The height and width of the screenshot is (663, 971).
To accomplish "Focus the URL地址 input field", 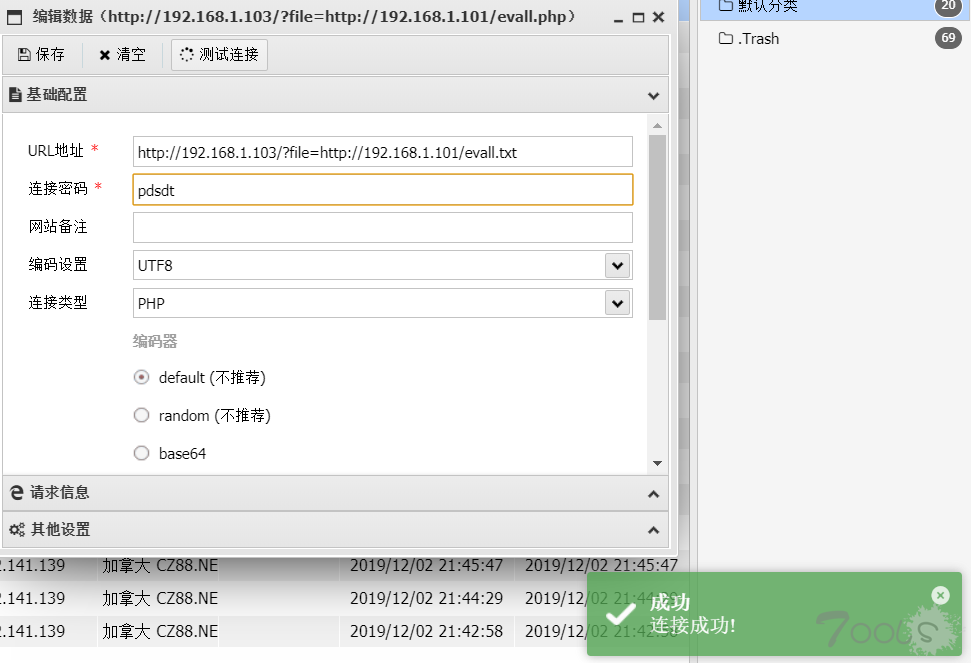I will 383,152.
